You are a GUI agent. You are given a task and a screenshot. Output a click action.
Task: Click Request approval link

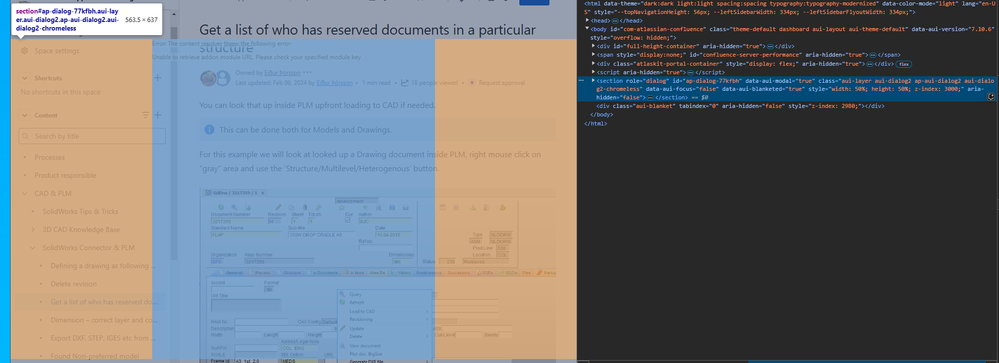[x=501, y=83]
